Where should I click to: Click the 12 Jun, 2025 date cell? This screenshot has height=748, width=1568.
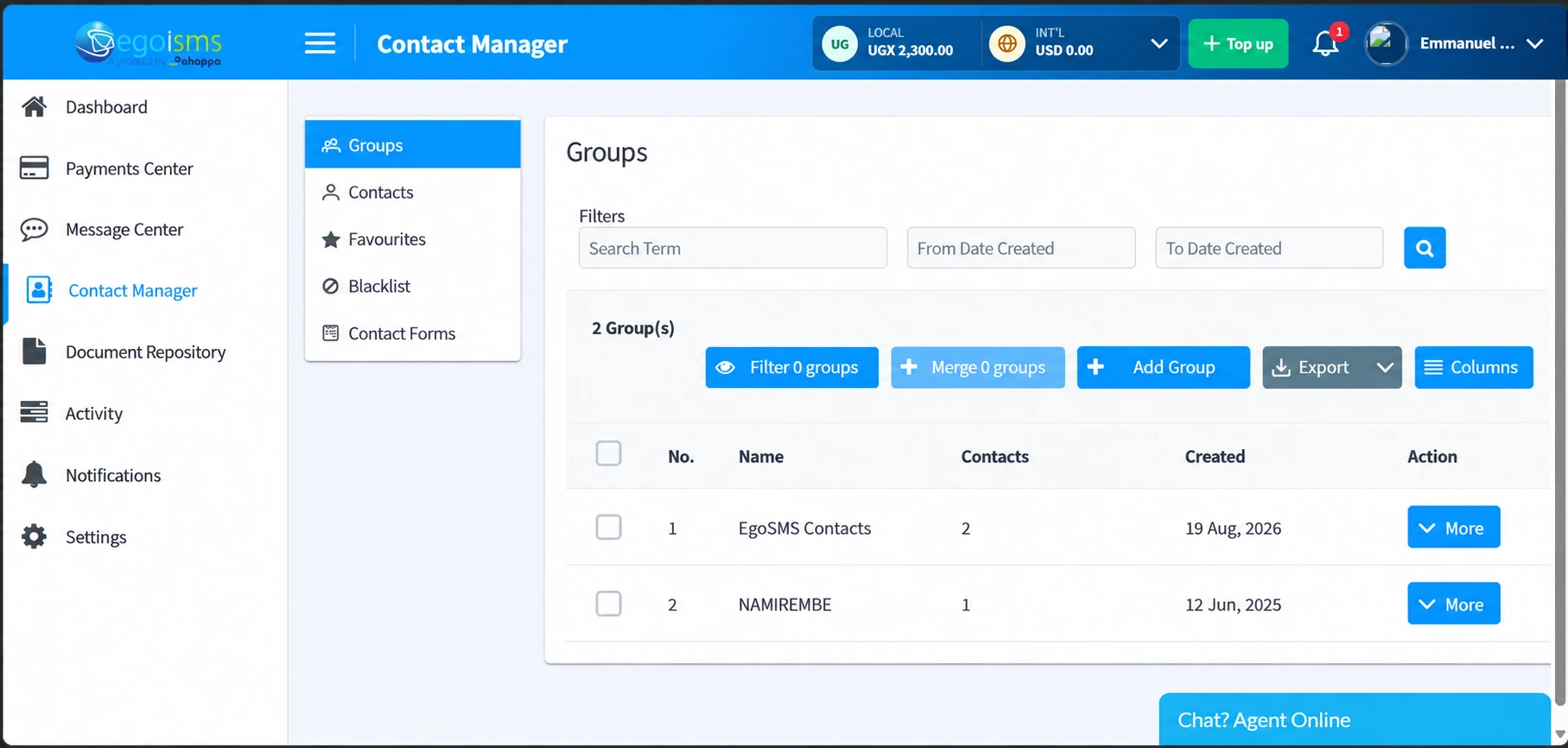(x=1233, y=605)
